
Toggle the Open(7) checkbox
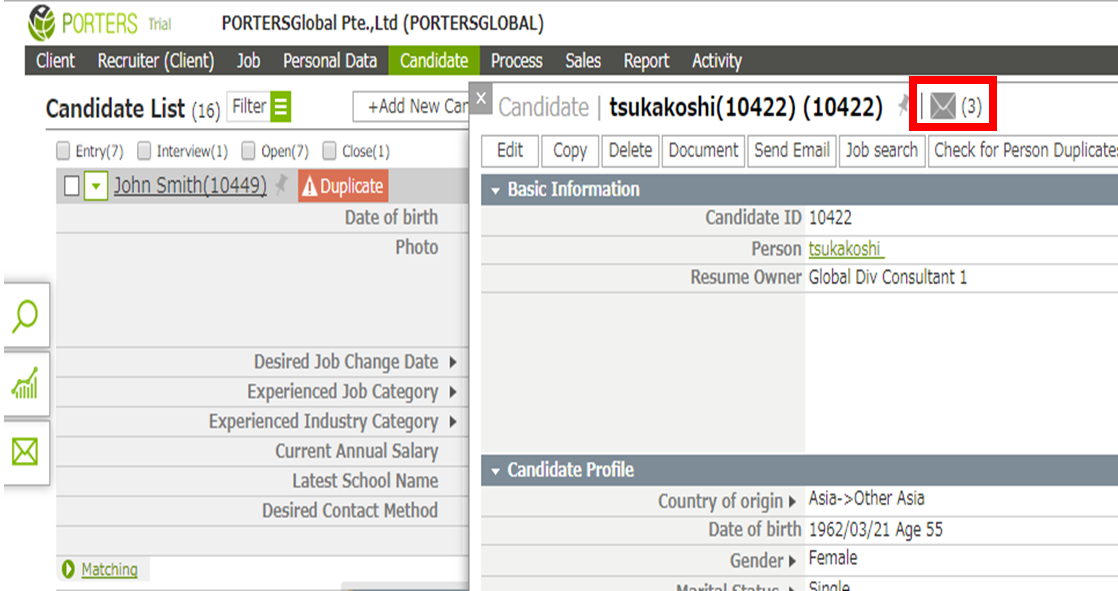pyautogui.click(x=248, y=150)
